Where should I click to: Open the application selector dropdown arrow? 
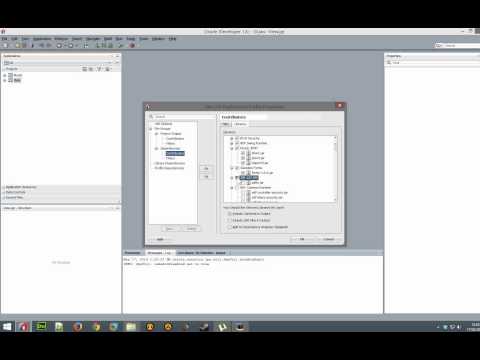(110, 62)
